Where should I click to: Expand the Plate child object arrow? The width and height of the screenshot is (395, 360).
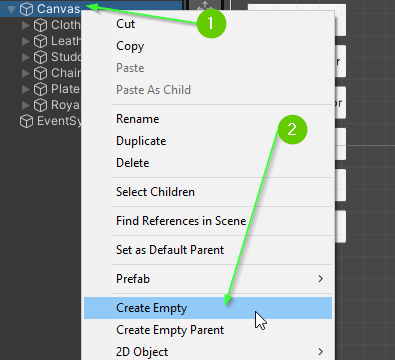click(25, 89)
